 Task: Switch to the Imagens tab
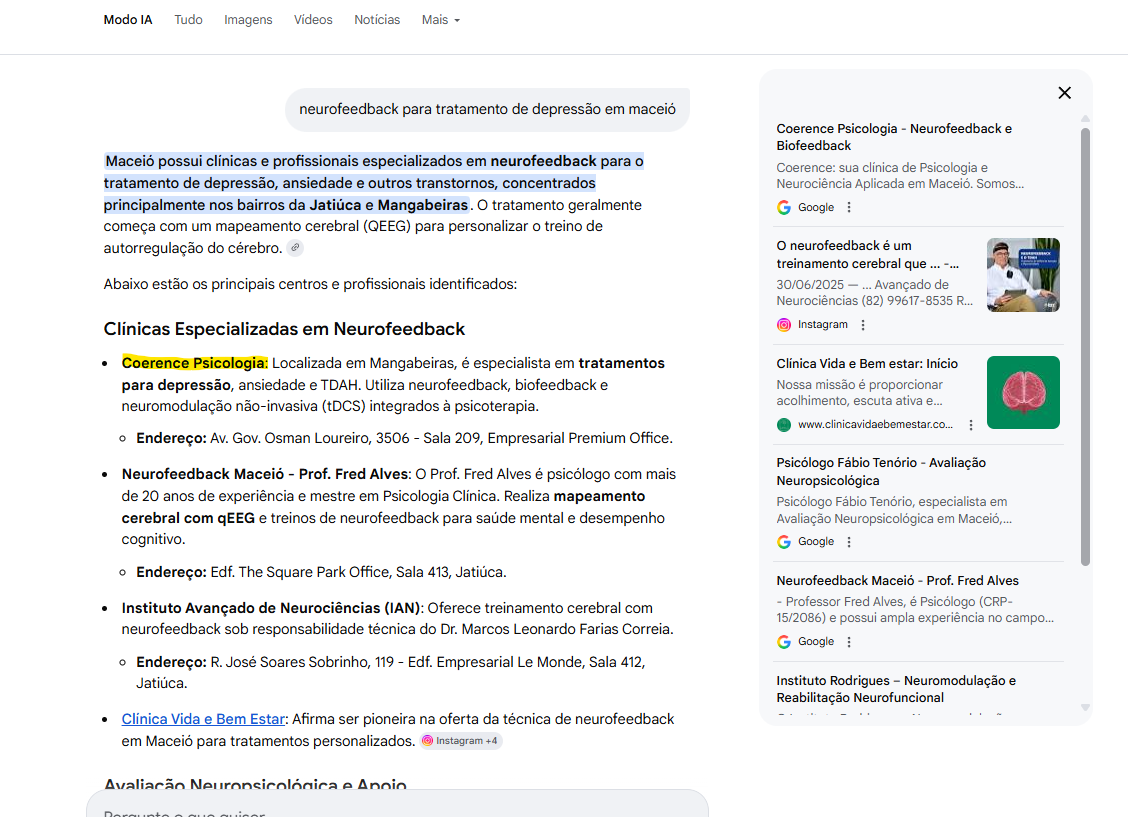point(248,20)
